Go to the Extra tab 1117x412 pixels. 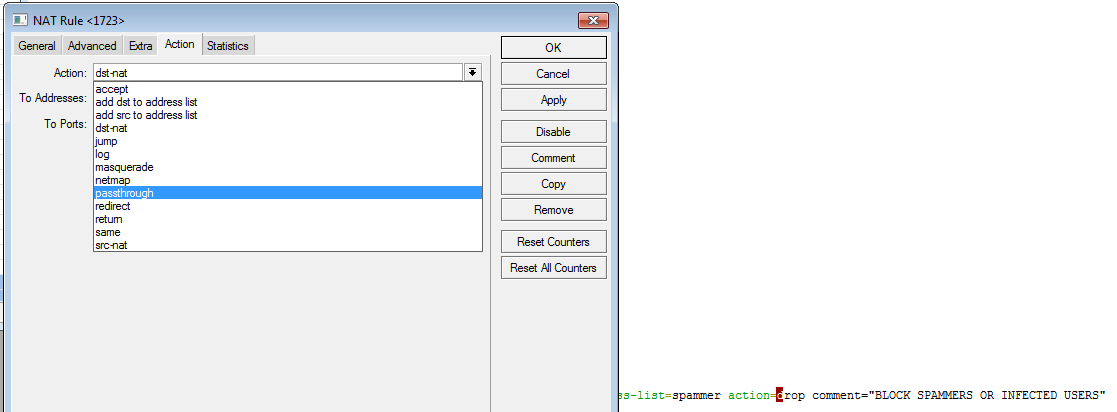140,46
